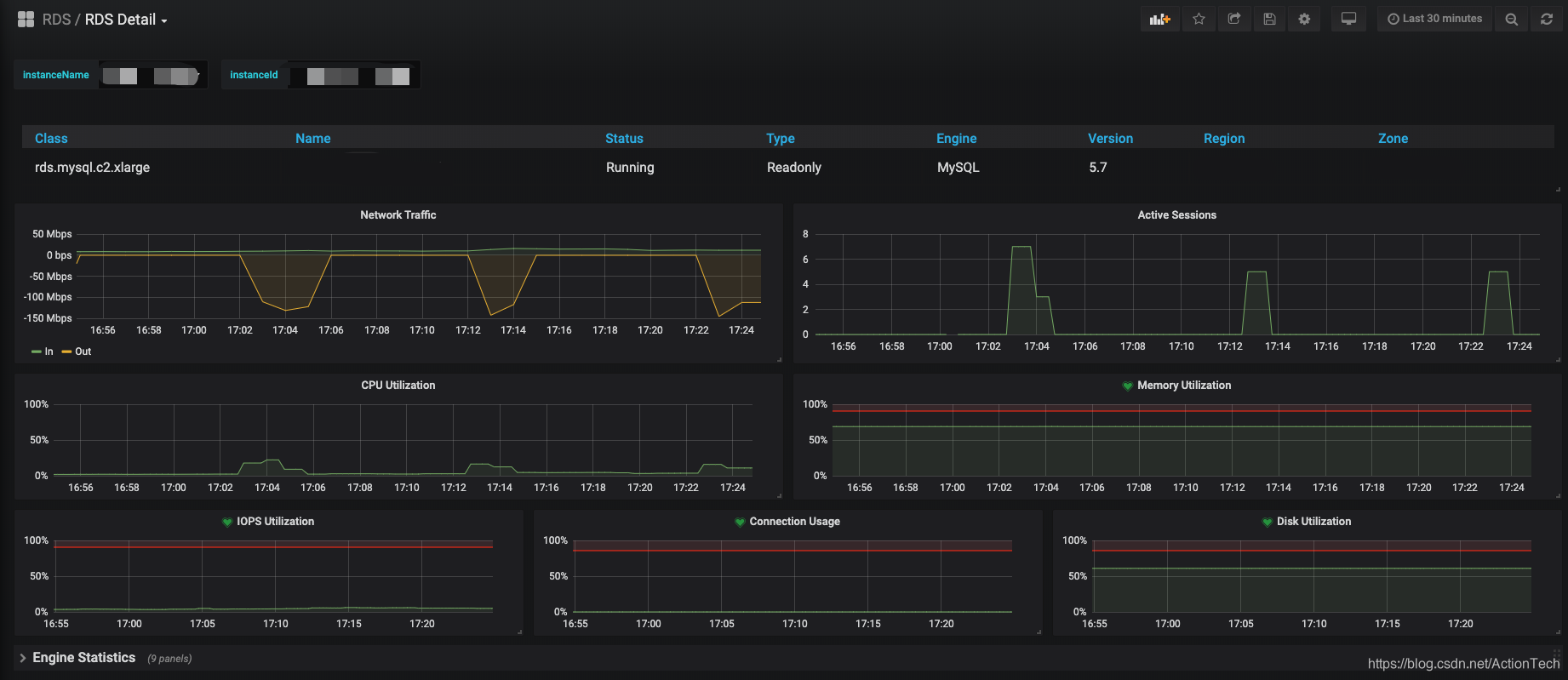
Task: Open the instanceId variable dropdown
Action: point(353,75)
